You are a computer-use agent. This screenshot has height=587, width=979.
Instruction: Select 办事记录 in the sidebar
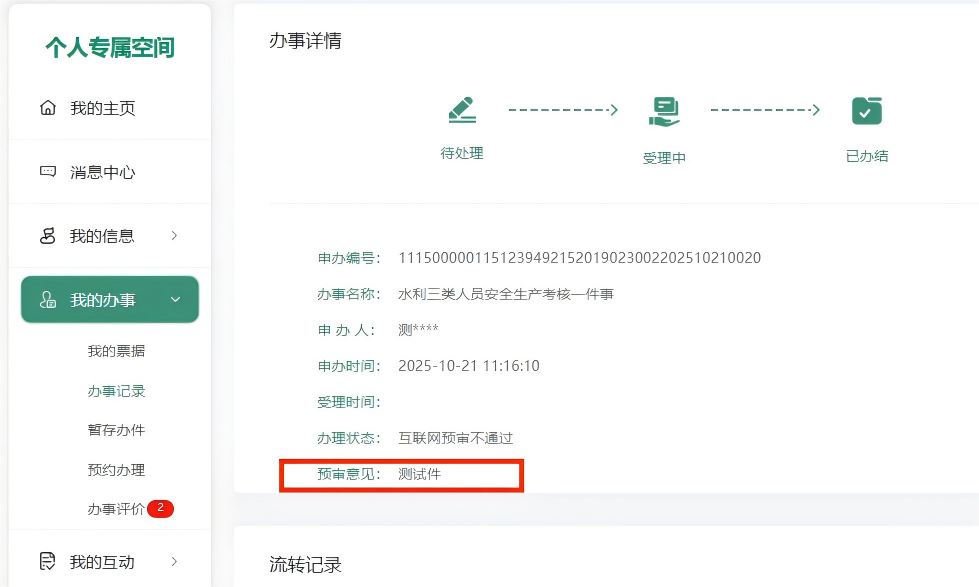(x=116, y=391)
